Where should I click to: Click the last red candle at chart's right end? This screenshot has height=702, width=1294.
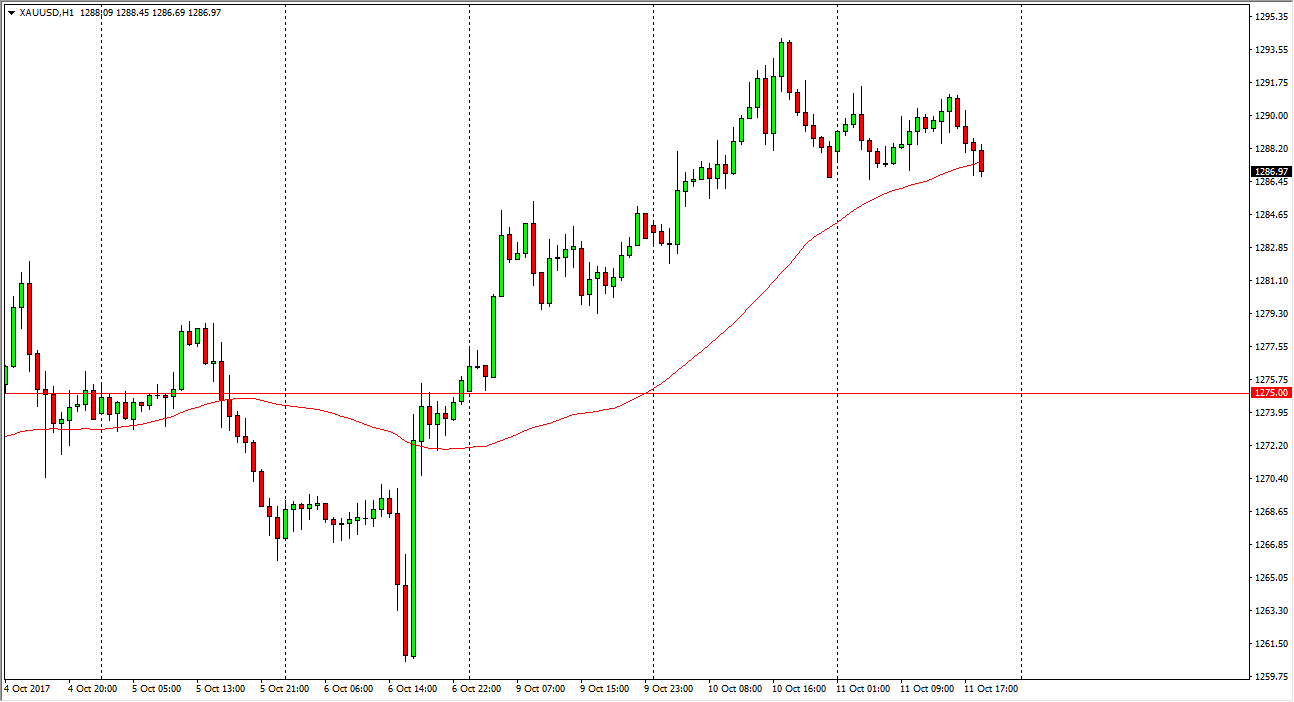click(982, 161)
